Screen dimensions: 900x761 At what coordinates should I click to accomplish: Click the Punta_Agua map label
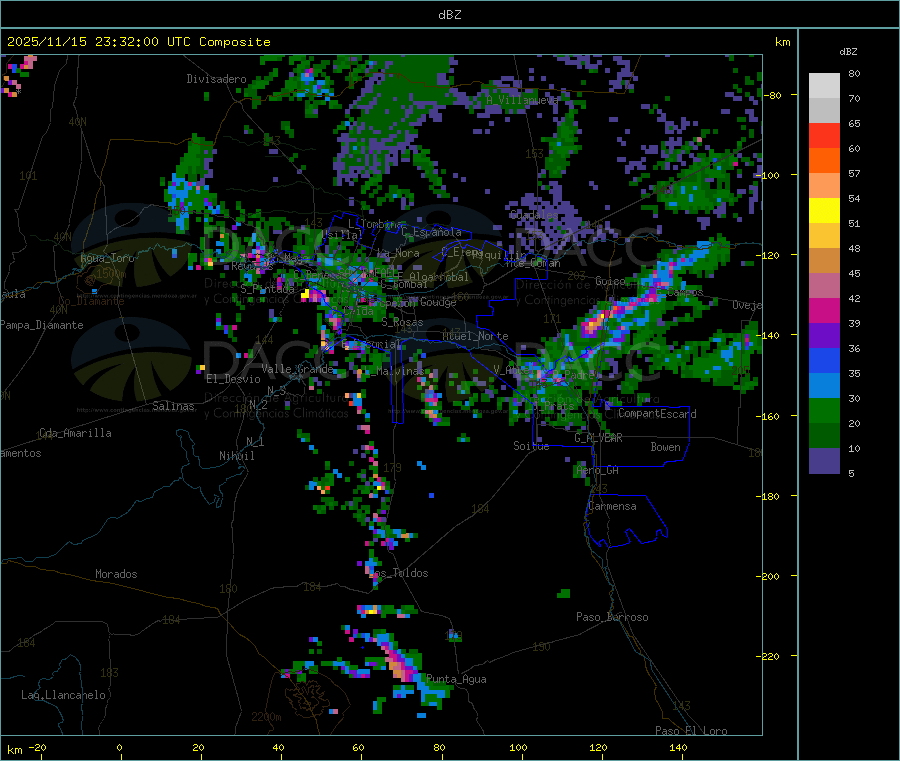[x=456, y=679]
